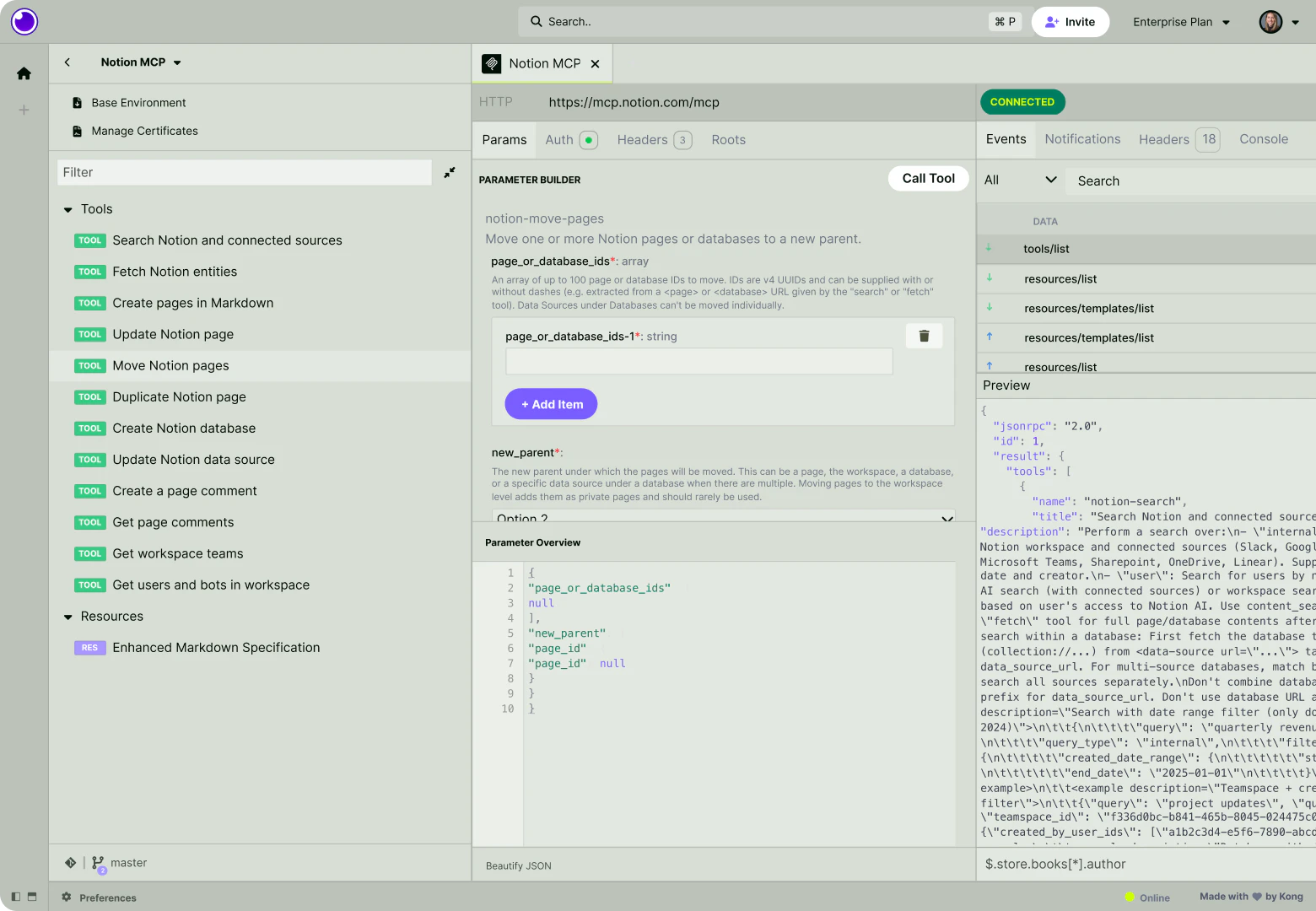The height and width of the screenshot is (911, 1316).
Task: Click the Home icon in left sidebar
Action: point(24,73)
